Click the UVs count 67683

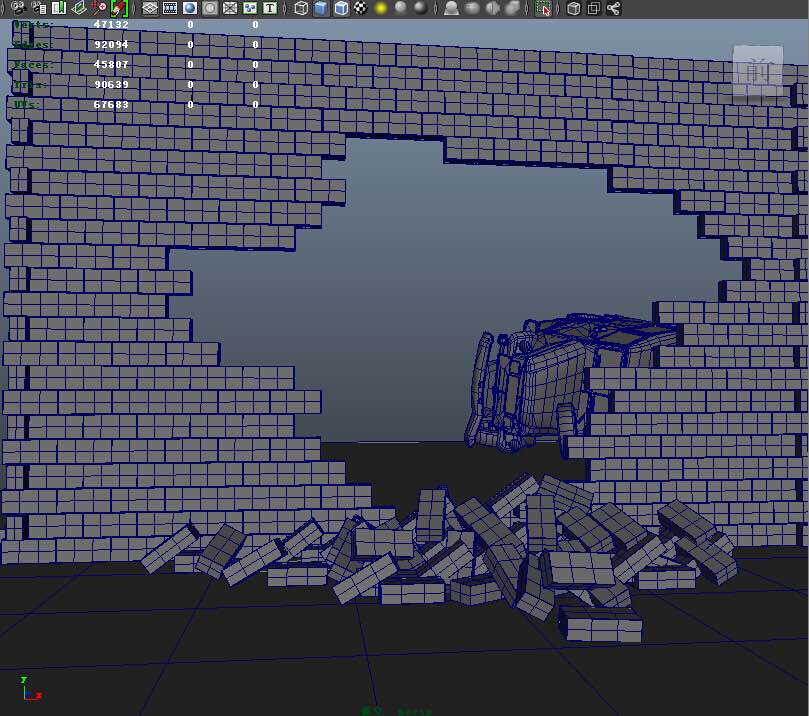coord(111,104)
